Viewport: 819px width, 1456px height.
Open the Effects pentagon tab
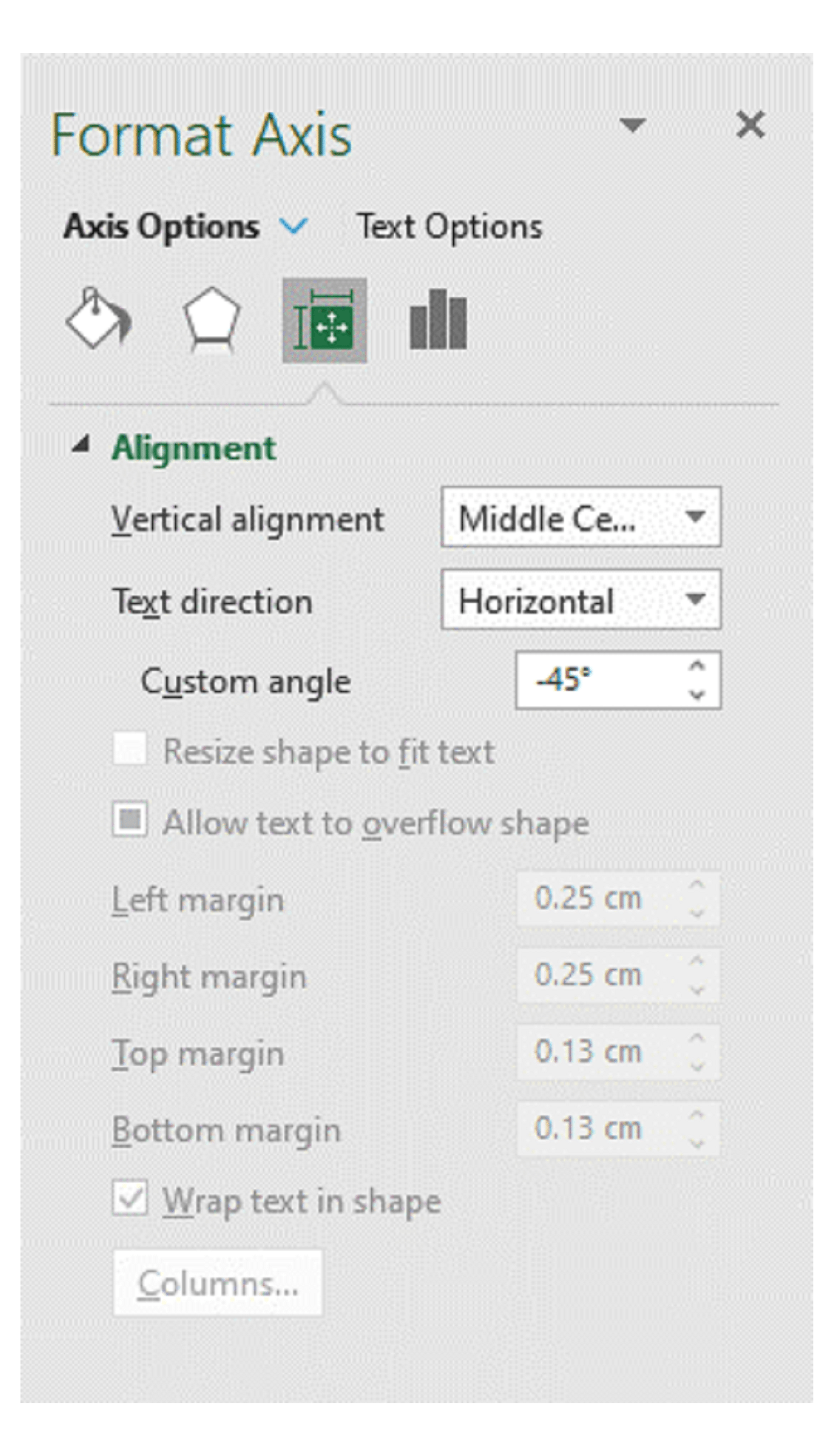pyautogui.click(x=211, y=319)
